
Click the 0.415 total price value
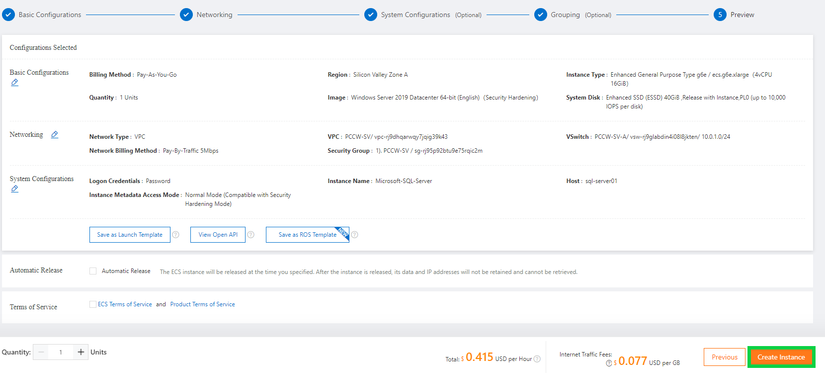tap(479, 358)
